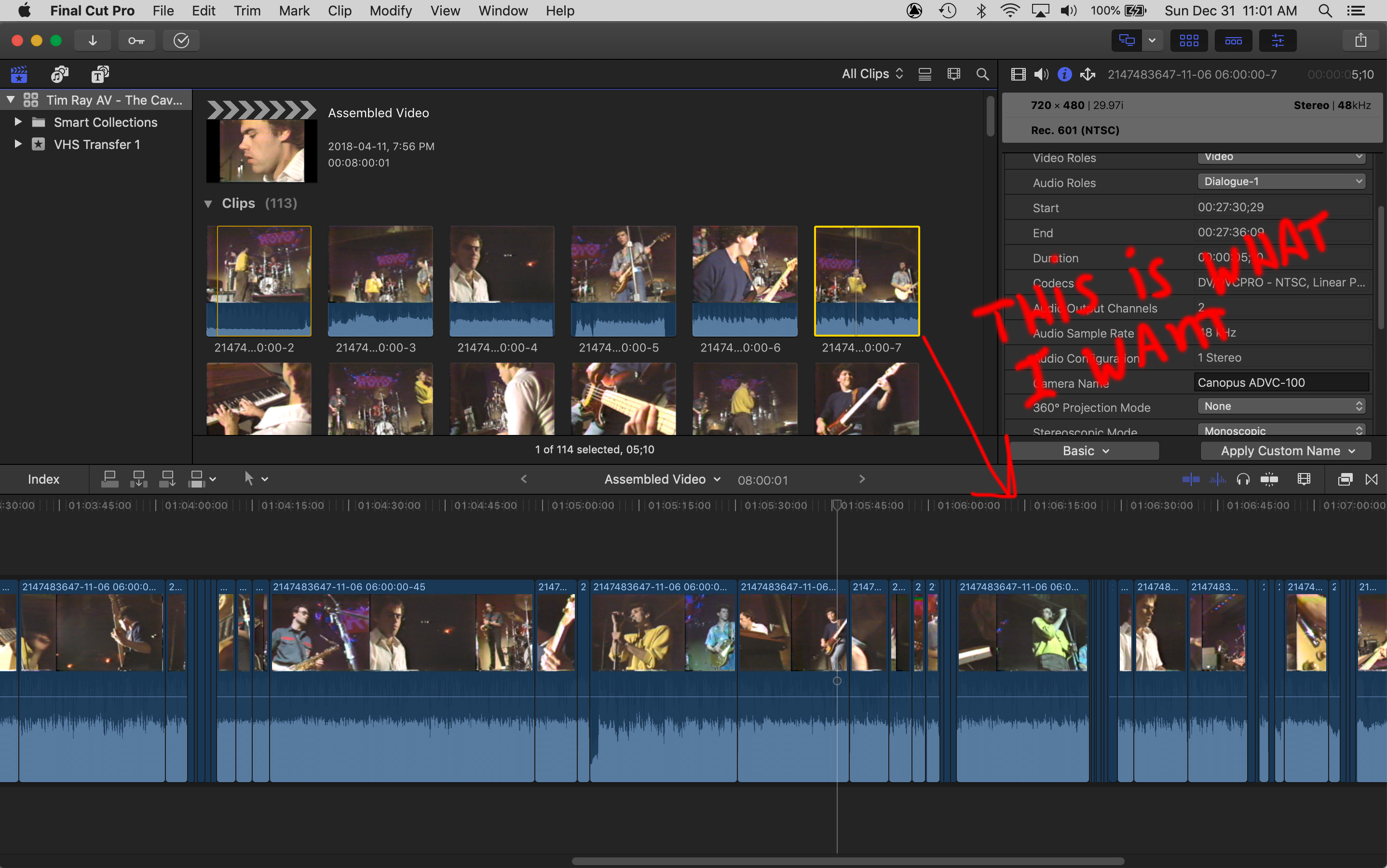Click the search icon in the browser toolbar
This screenshot has width=1387, height=868.
tap(983, 75)
